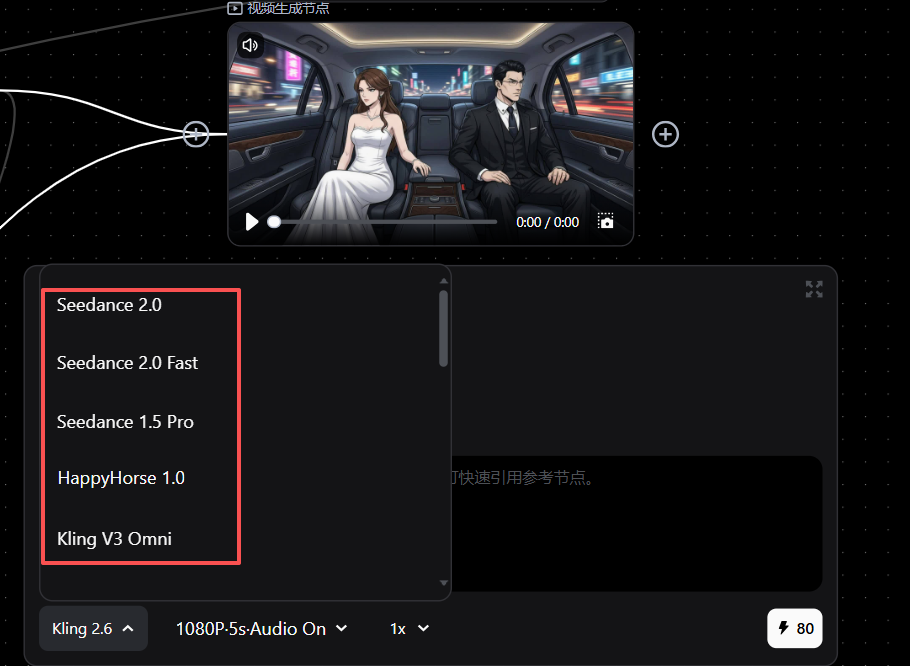Image resolution: width=910 pixels, height=666 pixels.
Task: Click the scroll down arrow of the model list
Action: [443, 583]
